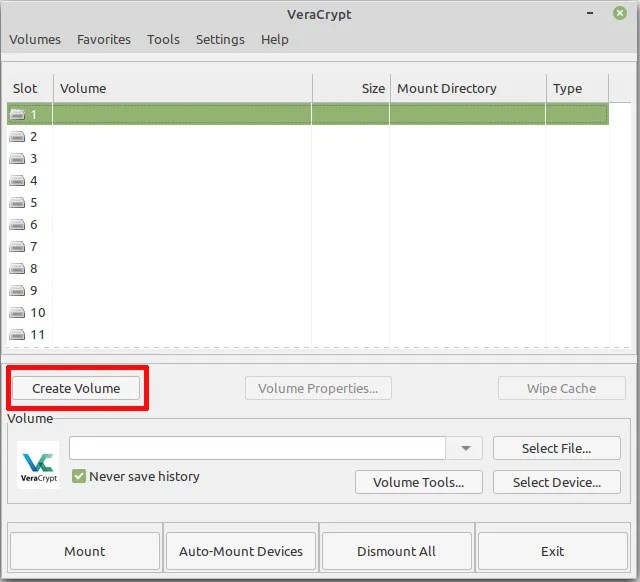The width and height of the screenshot is (640, 582).
Task: Sort by the Slot column header
Action: pyautogui.click(x=30, y=88)
